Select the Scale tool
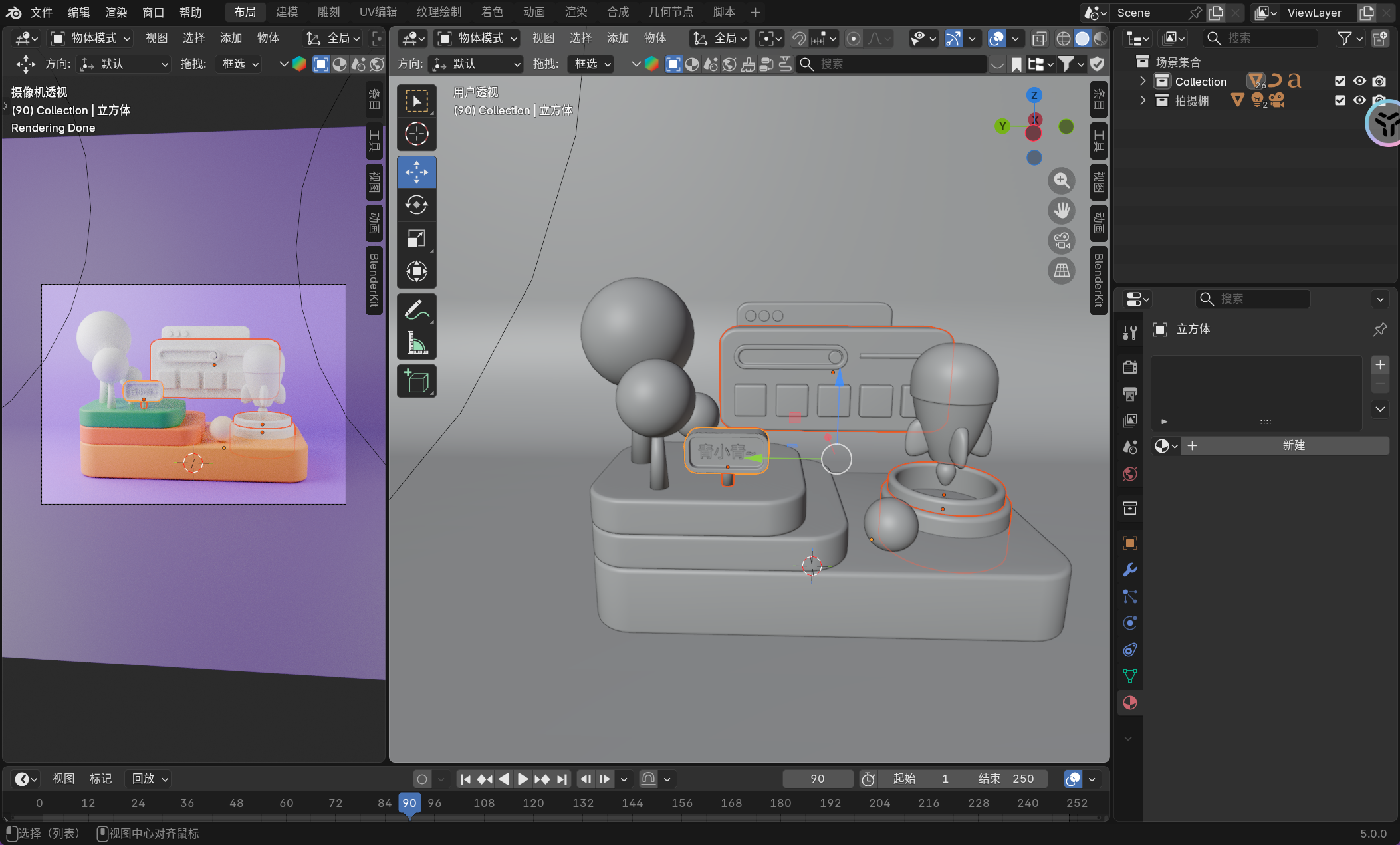This screenshot has width=1400, height=845. coord(417,238)
